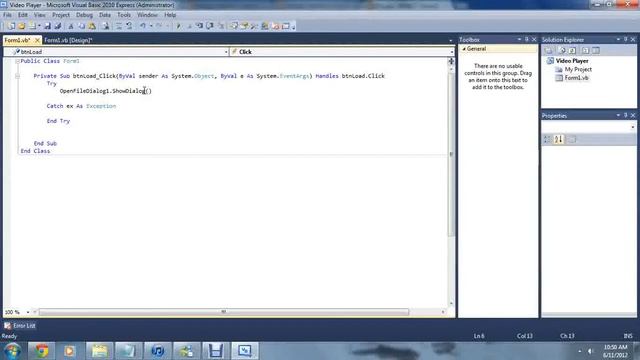Click the vertical scrollbar of code editor

[451, 154]
